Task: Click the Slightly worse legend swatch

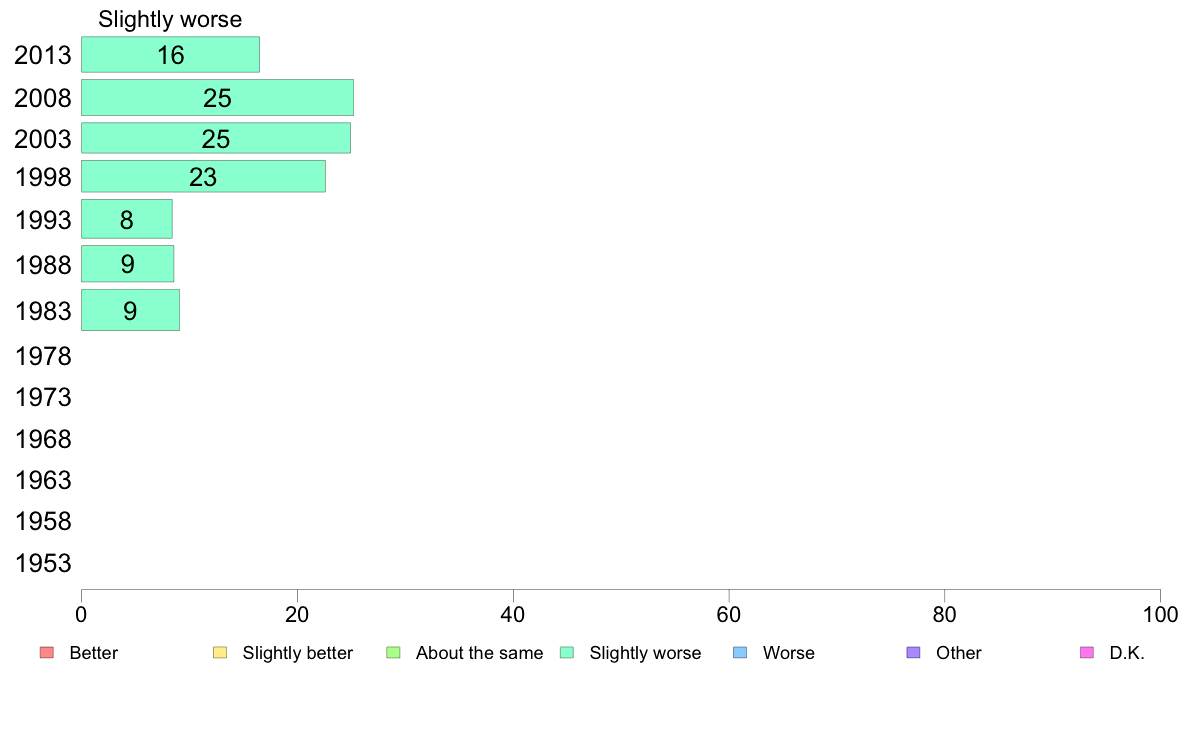Action: [567, 653]
